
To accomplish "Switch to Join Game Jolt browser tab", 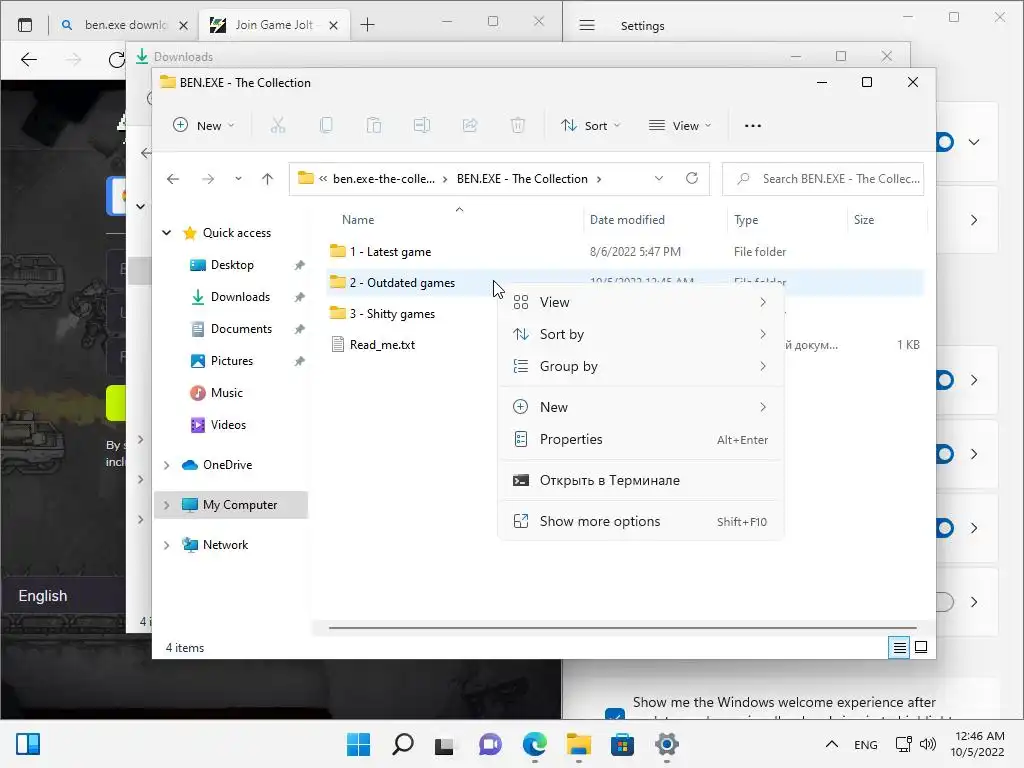I will (x=274, y=25).
